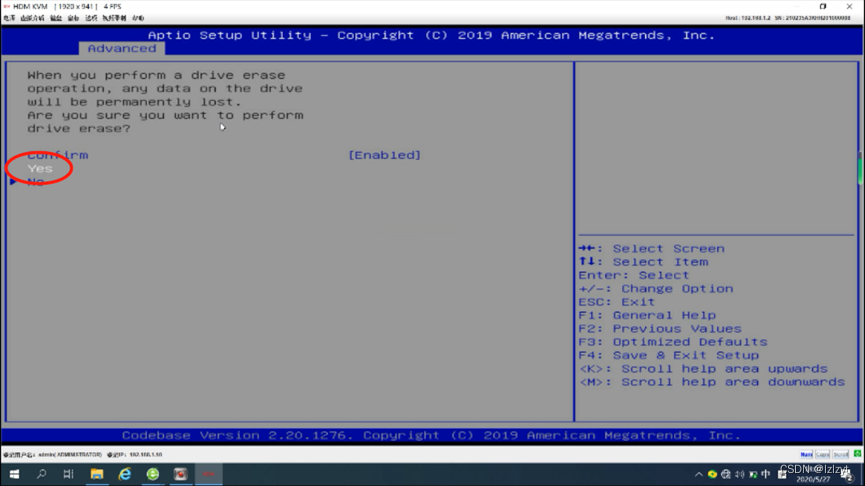Toggle the Scroll lock indicator
This screenshot has height=486, width=865.
[x=841, y=455]
